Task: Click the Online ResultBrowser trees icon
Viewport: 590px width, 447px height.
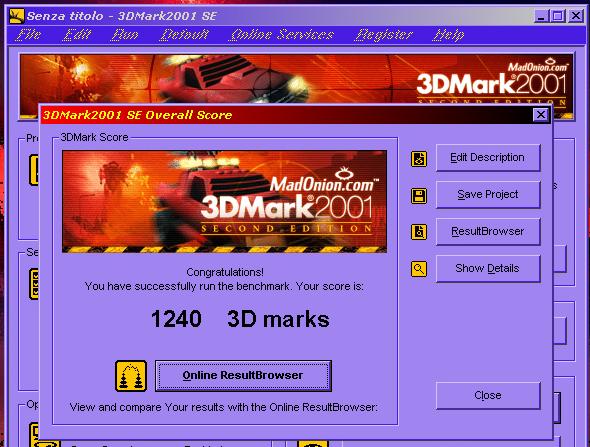Action: tap(131, 376)
